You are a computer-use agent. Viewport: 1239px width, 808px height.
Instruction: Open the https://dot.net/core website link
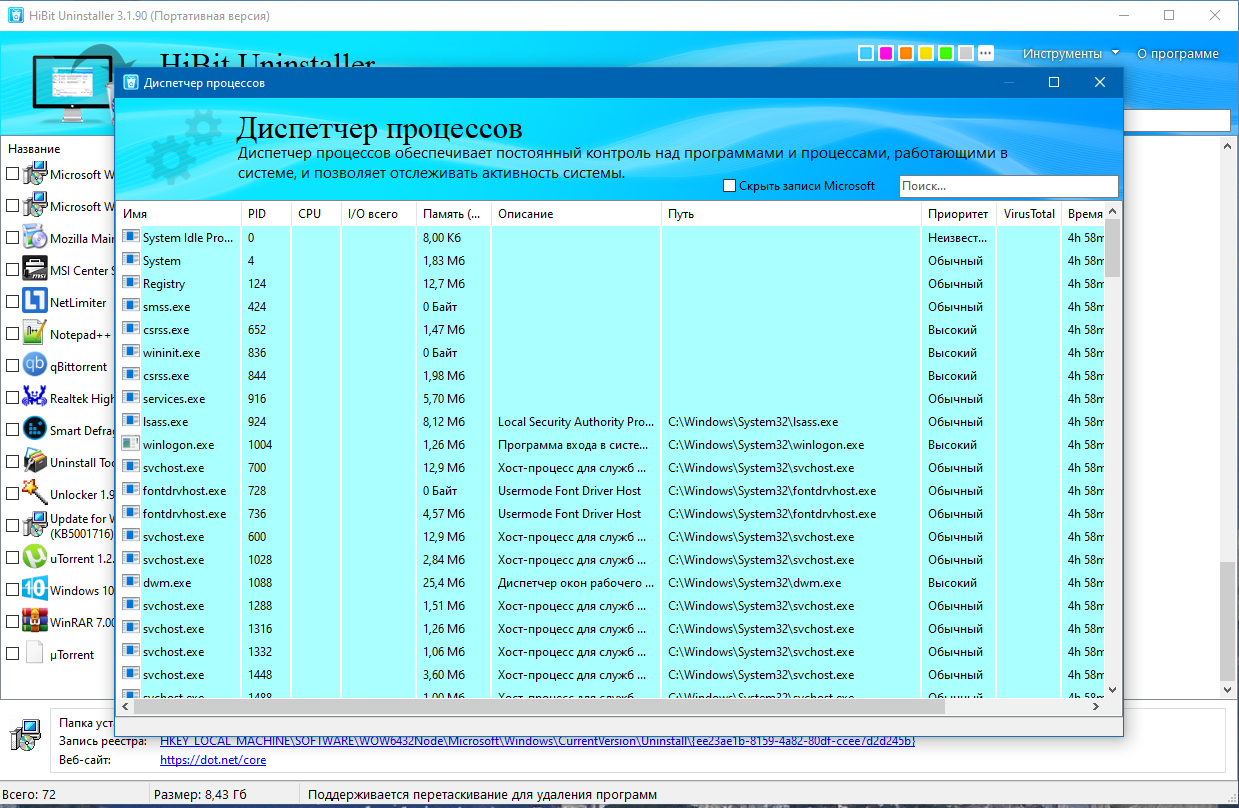(213, 760)
